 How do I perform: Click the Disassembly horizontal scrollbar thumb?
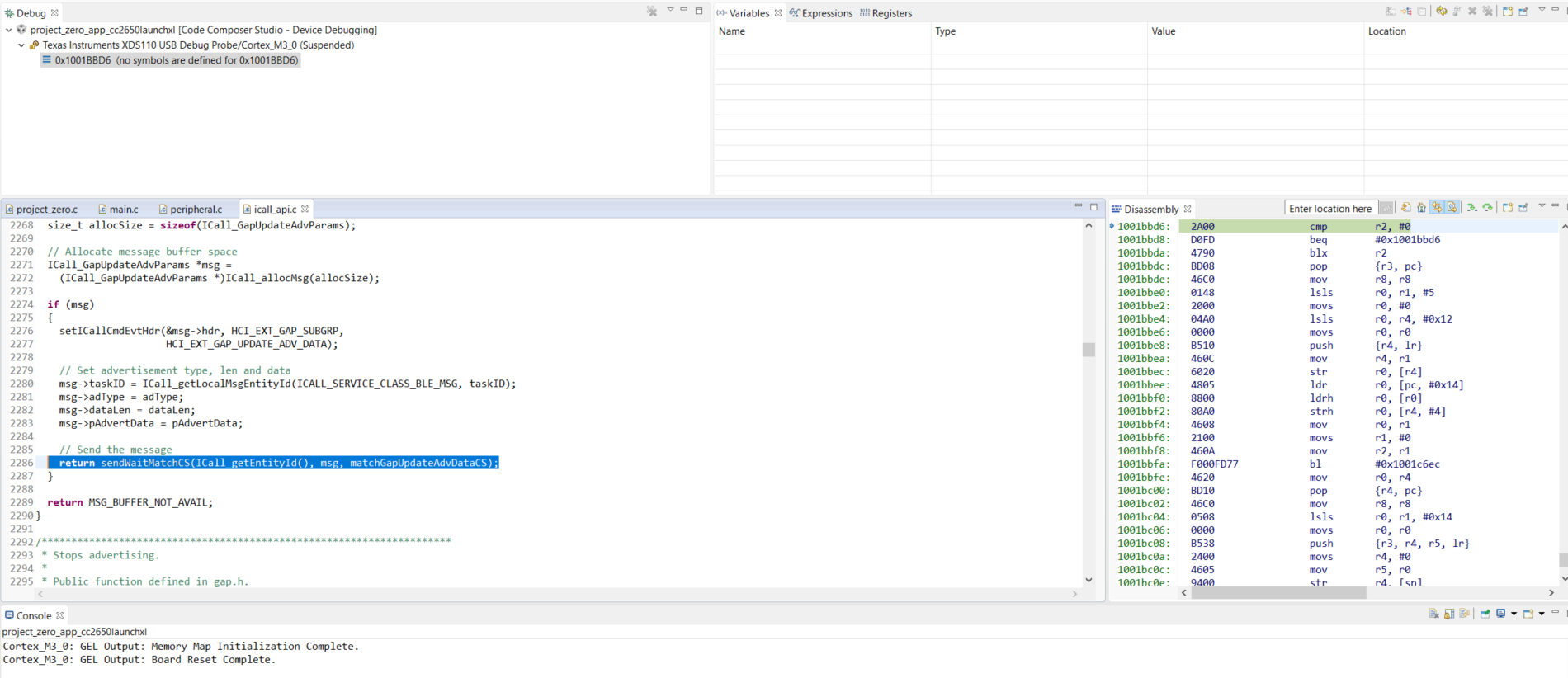pos(1278,592)
